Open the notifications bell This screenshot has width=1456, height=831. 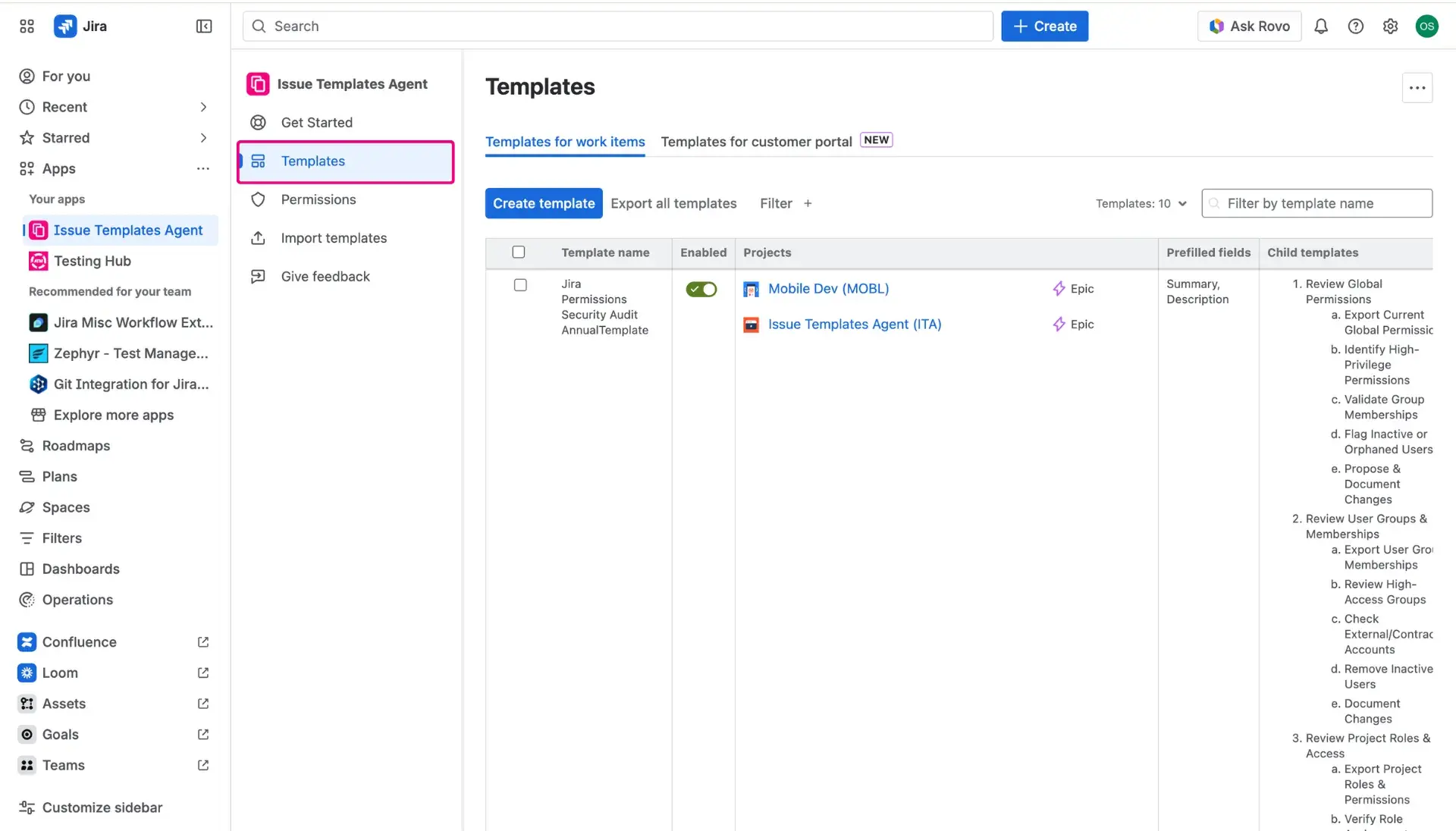point(1321,26)
